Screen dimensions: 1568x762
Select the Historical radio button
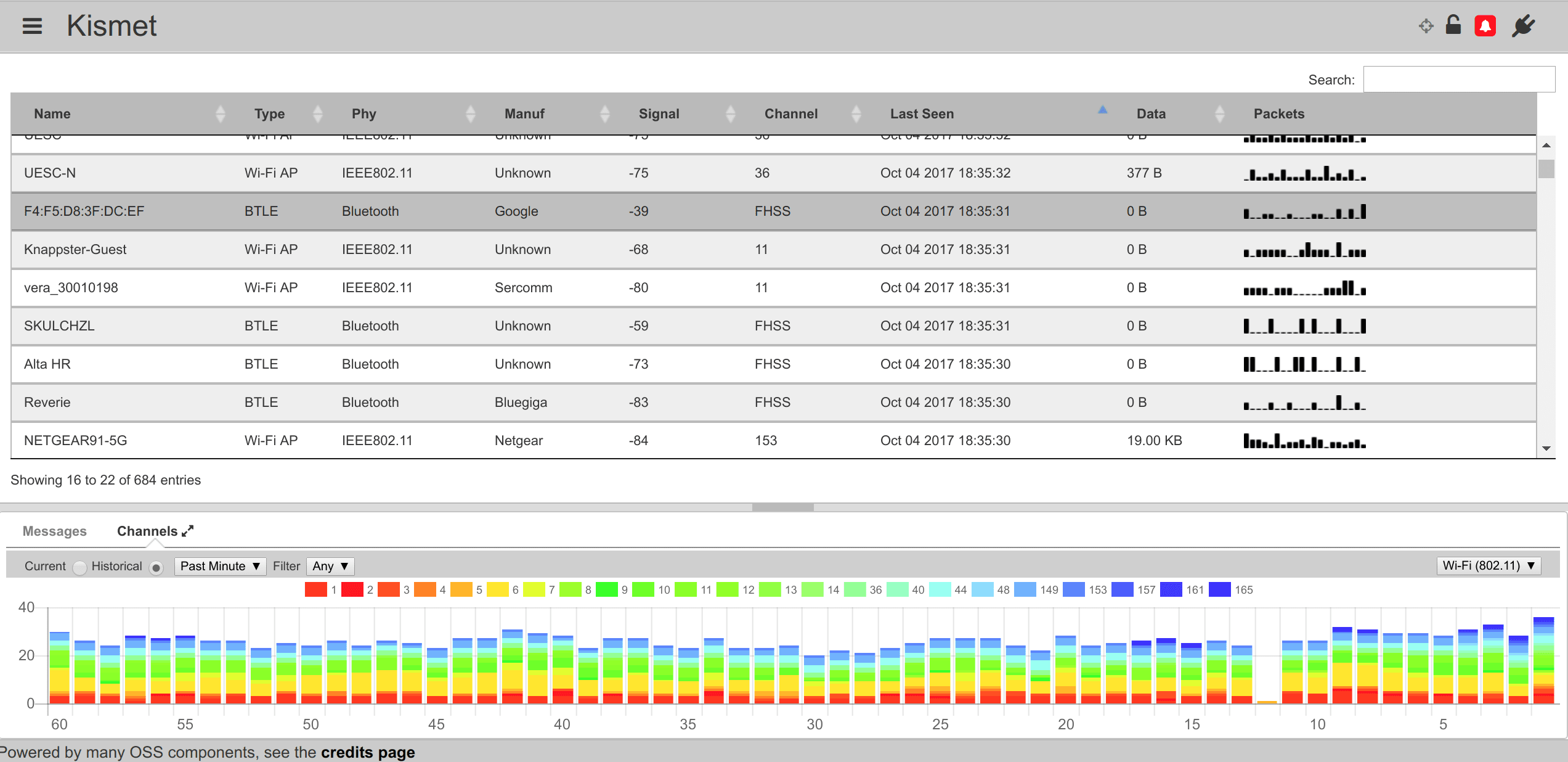point(156,567)
